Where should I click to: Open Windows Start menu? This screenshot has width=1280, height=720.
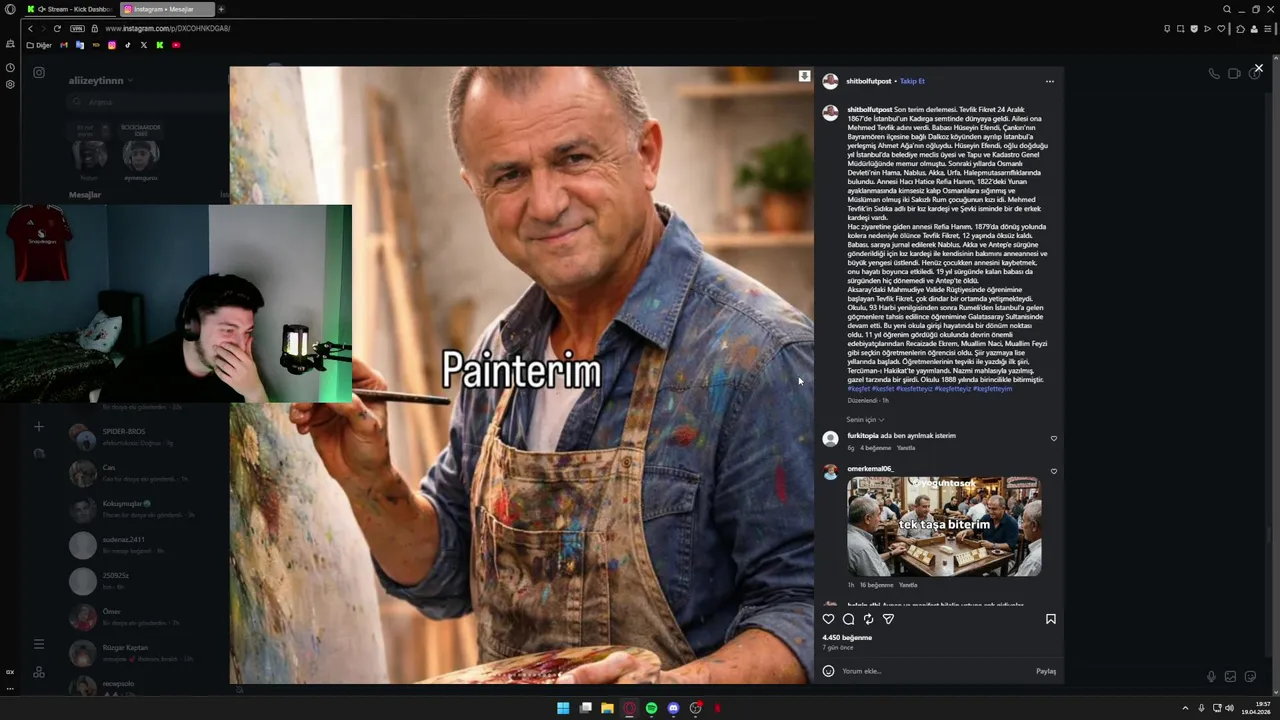[563, 708]
